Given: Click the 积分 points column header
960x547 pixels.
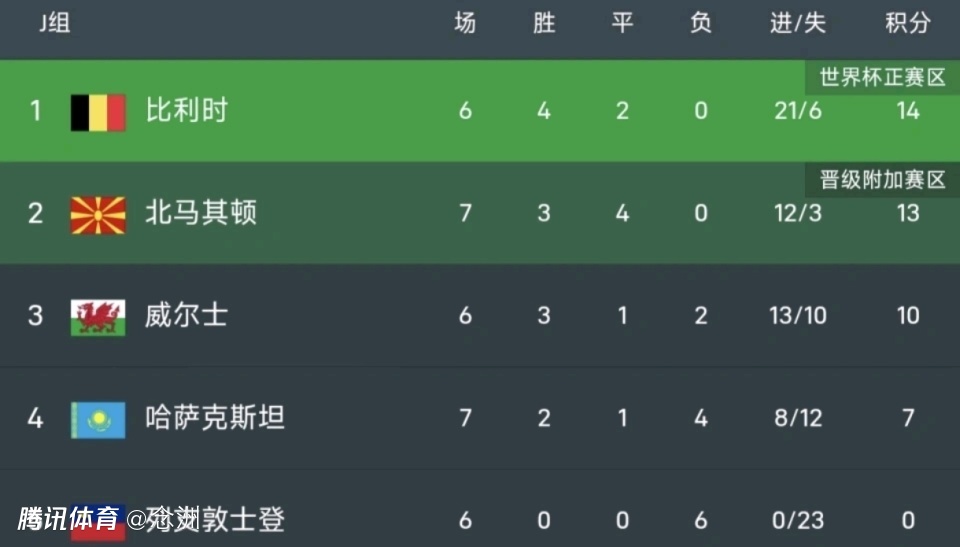Looking at the screenshot, I should click(907, 24).
